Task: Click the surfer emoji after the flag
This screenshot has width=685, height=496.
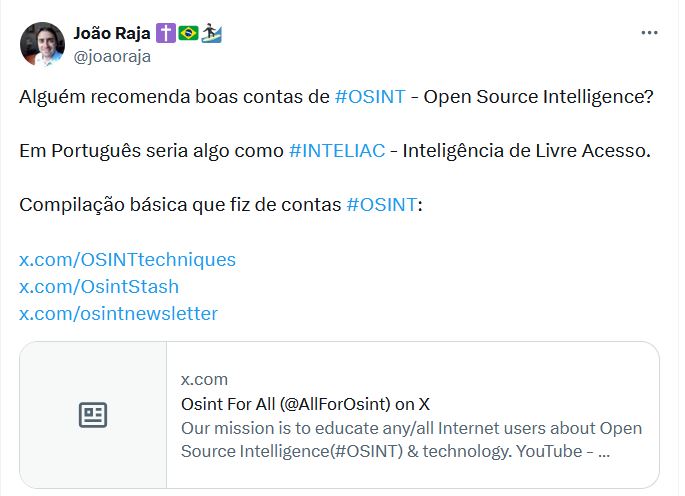Action: pos(211,34)
